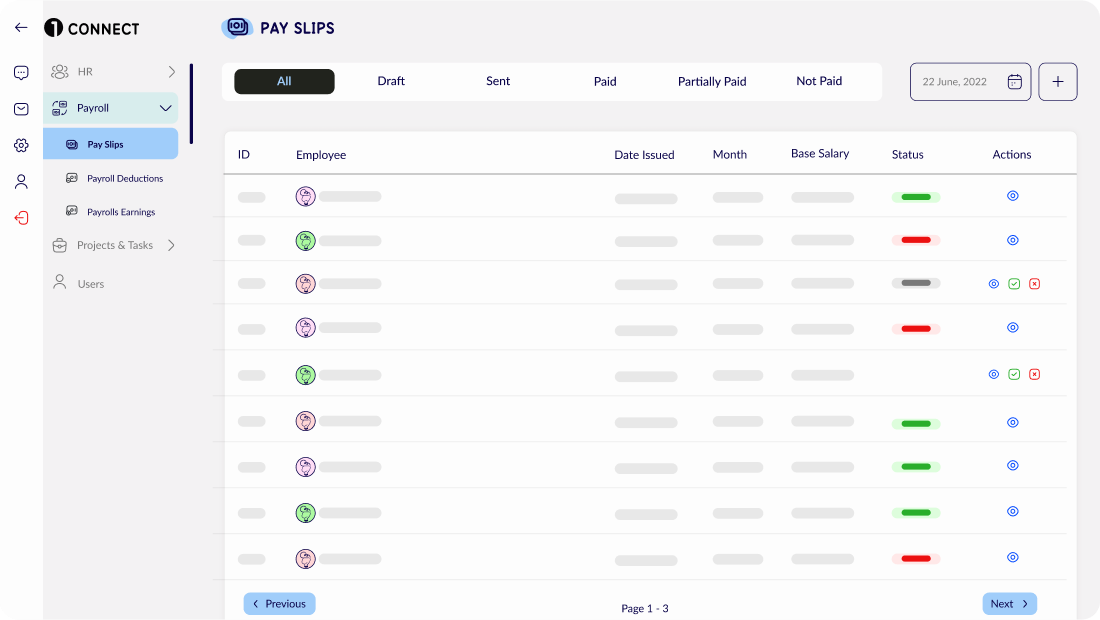Image resolution: width=1100 pixels, height=620 pixels.
Task: Click the red logout icon
Action: coord(21,218)
